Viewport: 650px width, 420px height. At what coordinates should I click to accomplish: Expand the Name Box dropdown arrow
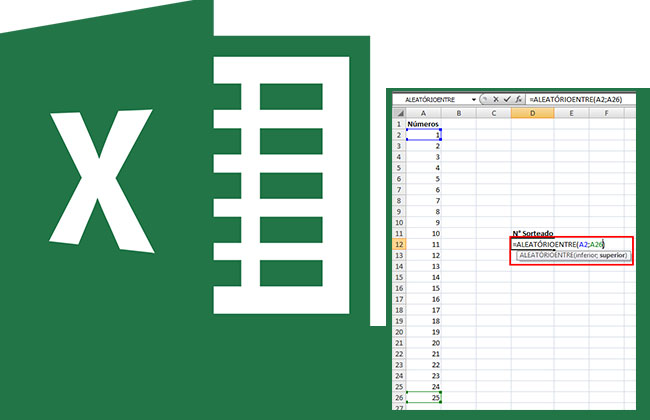point(473,100)
